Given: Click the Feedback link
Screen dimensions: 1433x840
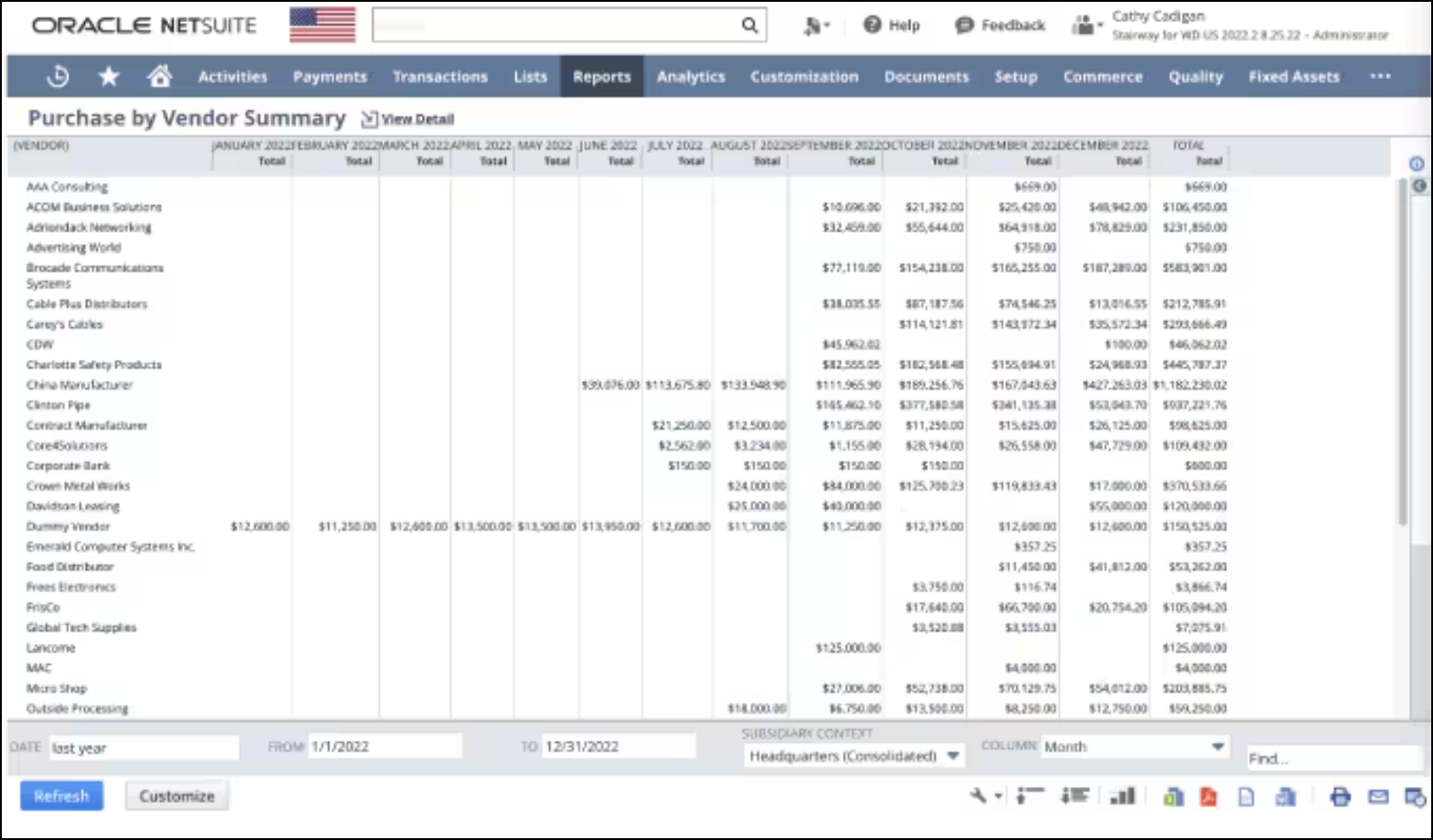Looking at the screenshot, I should 1014,26.
